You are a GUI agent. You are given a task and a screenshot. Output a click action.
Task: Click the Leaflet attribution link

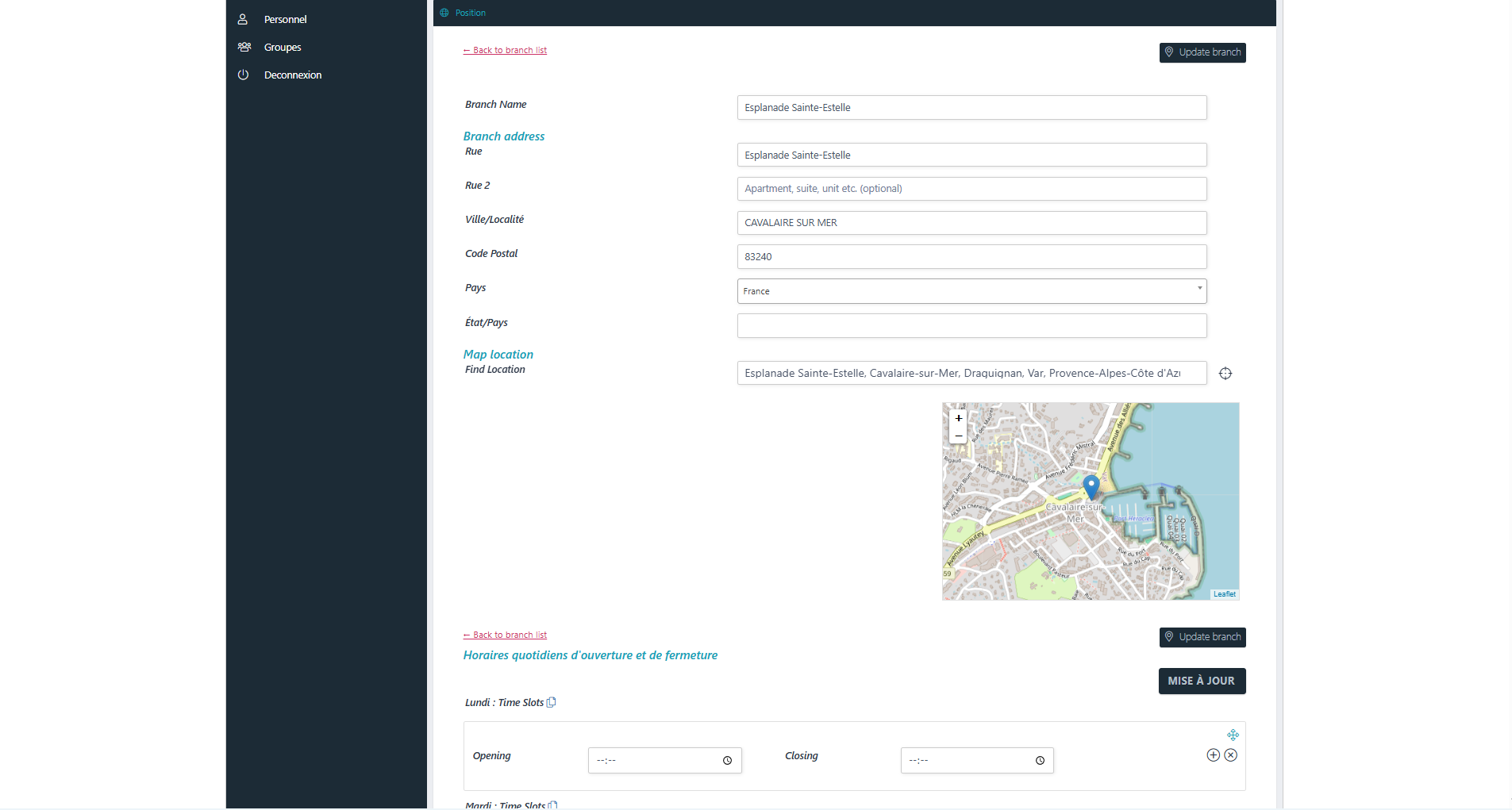pos(1225,593)
